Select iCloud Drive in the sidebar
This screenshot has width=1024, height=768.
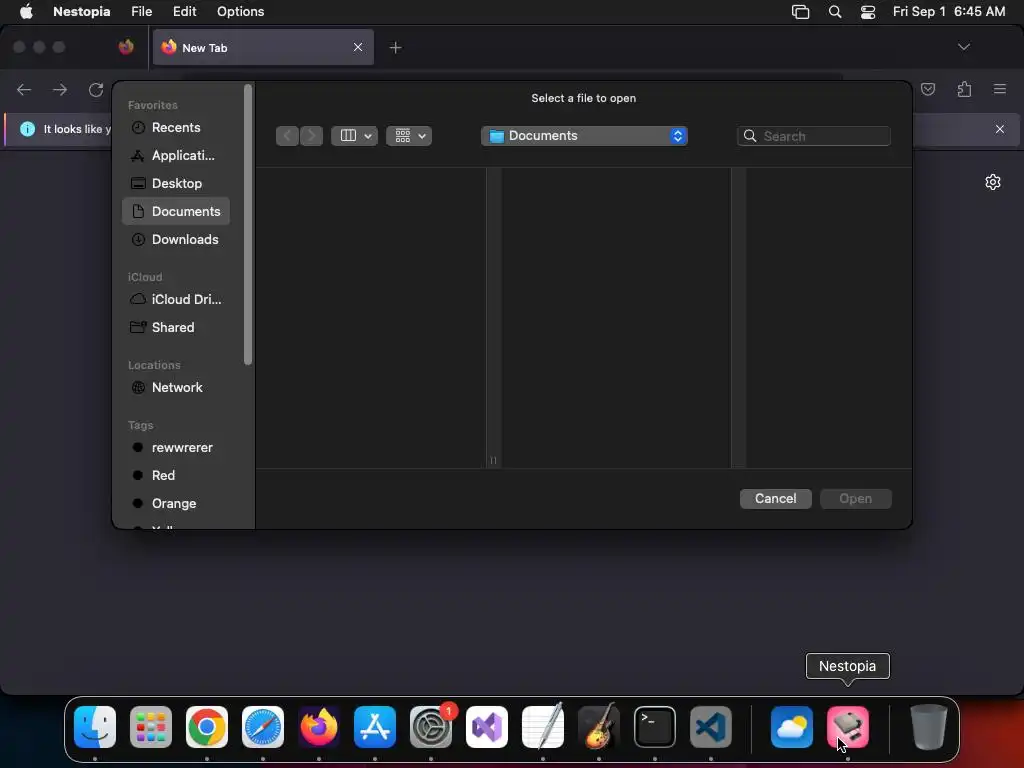pyautogui.click(x=176, y=299)
